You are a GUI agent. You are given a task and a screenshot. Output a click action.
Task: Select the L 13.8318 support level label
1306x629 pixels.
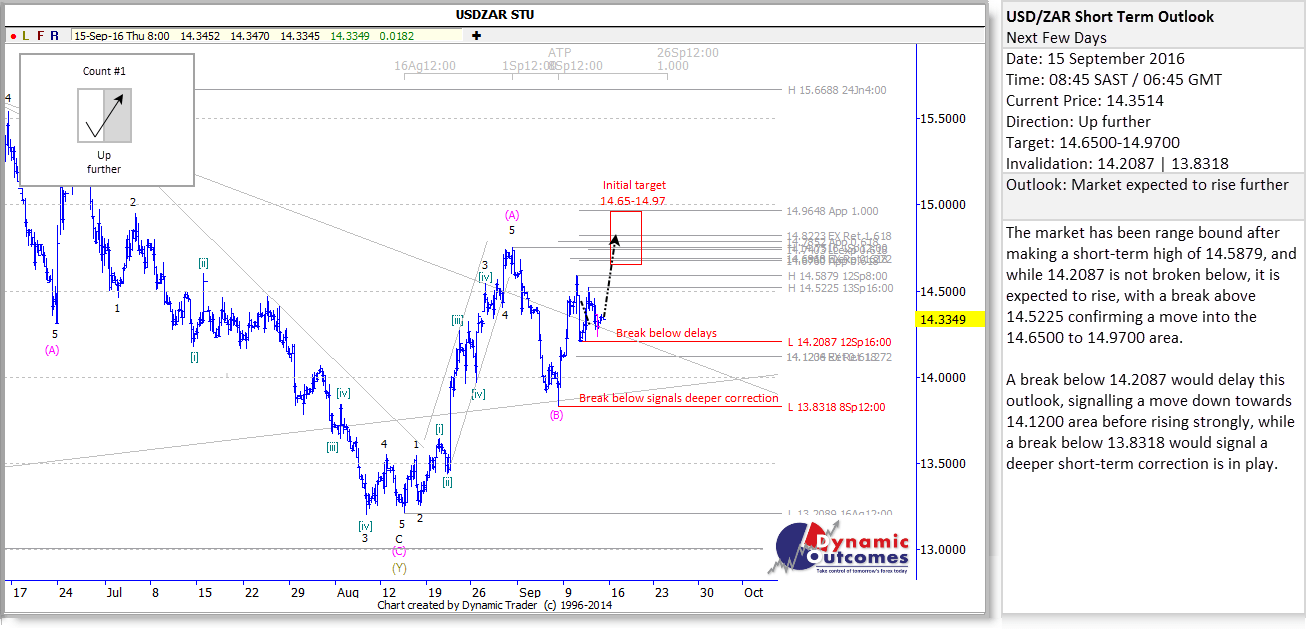pyautogui.click(x=836, y=407)
